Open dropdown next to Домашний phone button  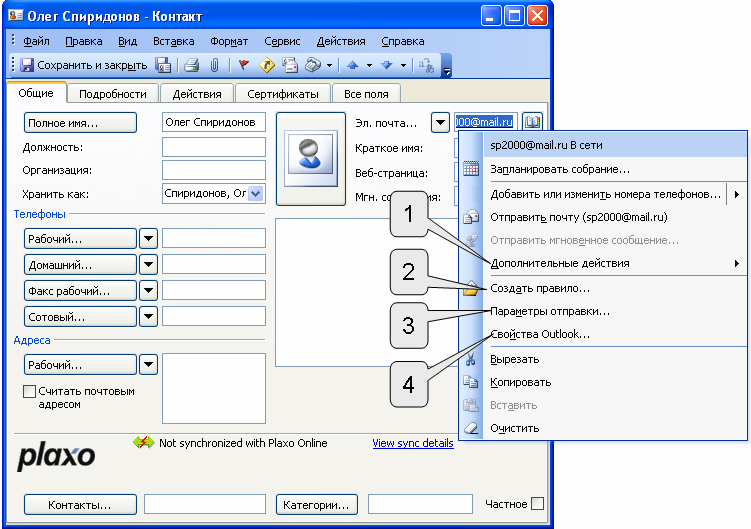tap(148, 264)
